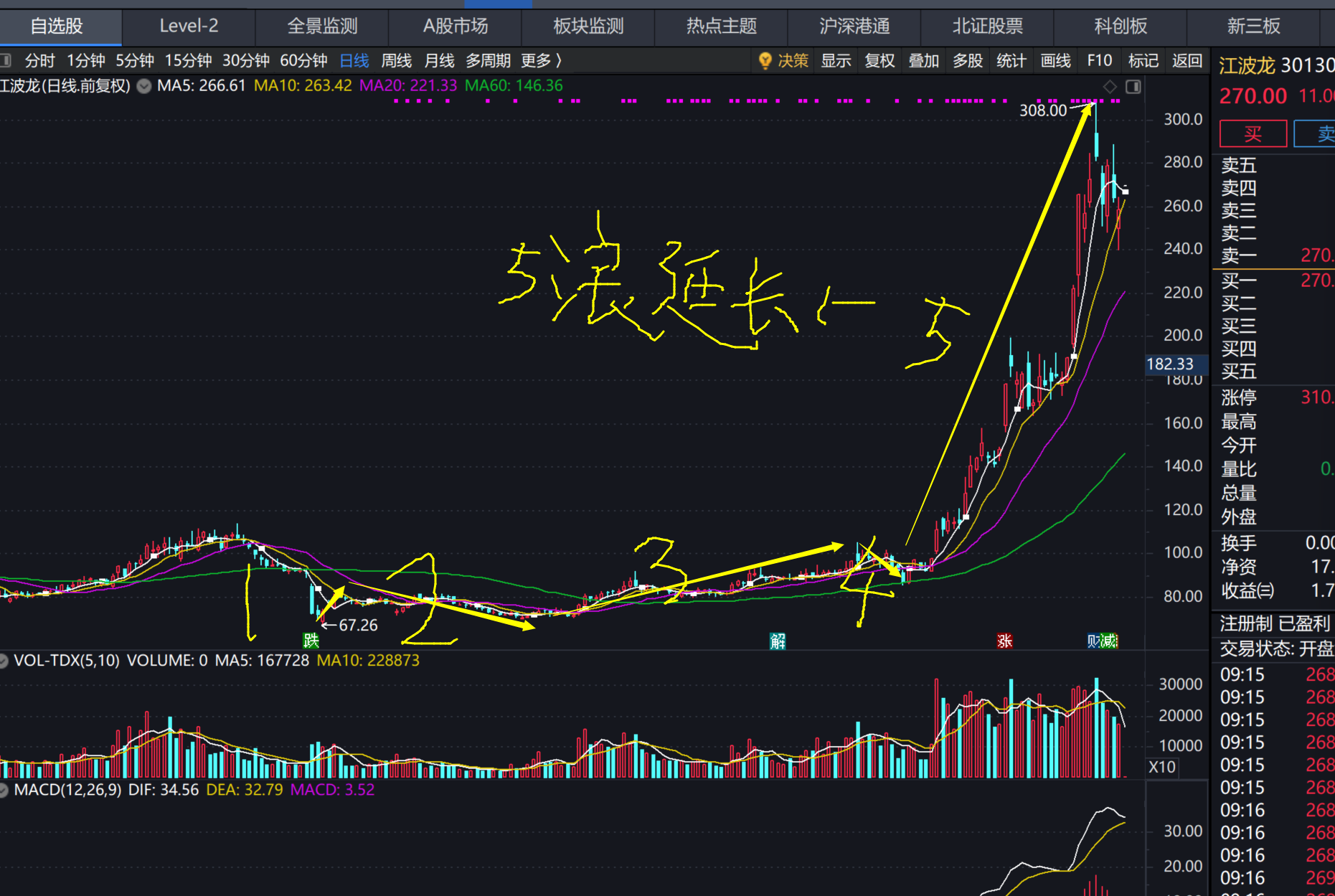The width and height of the screenshot is (1335, 896).
Task: Select the 15分钟 chart period
Action: coord(188,61)
